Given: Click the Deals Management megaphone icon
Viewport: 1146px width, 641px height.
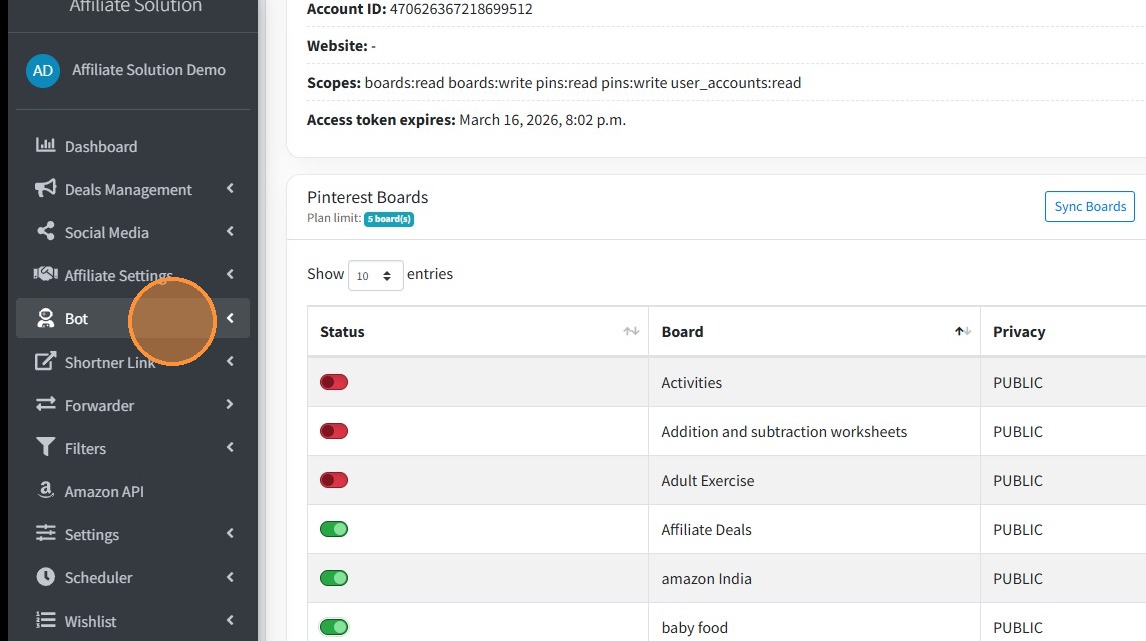Looking at the screenshot, I should point(45,189).
